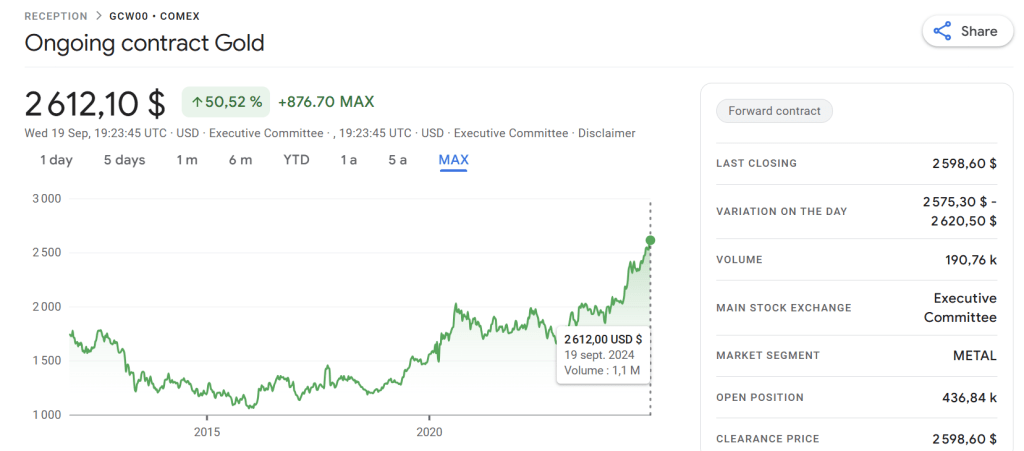Click the breadcrumb chevron after RECEPTION
1024x451 pixels.
[98, 17]
